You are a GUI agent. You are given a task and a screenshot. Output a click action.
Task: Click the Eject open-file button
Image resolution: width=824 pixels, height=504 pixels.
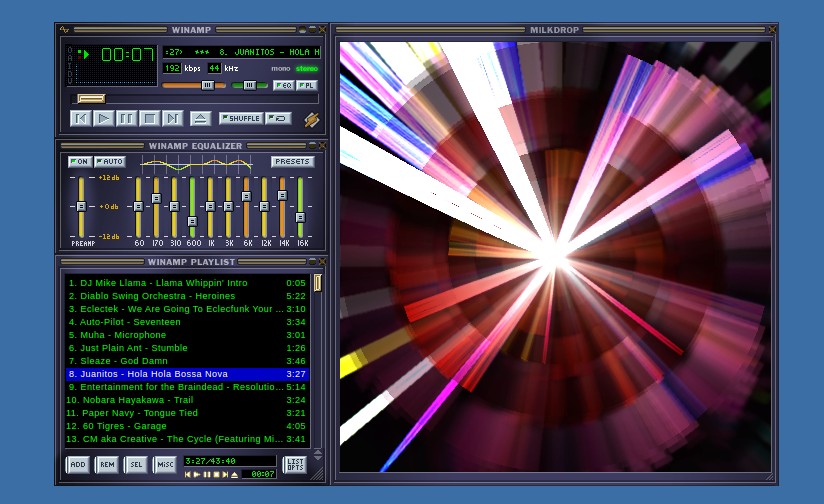200,118
